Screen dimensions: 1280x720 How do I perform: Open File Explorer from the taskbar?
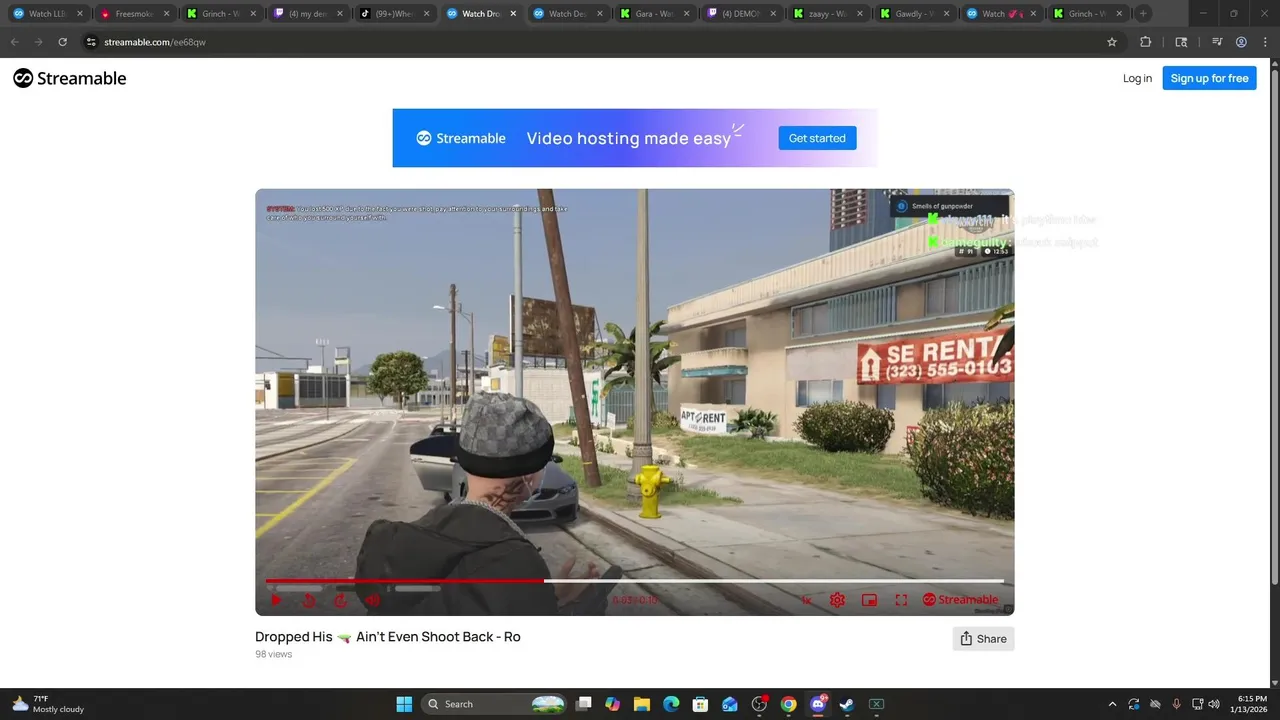click(642, 704)
